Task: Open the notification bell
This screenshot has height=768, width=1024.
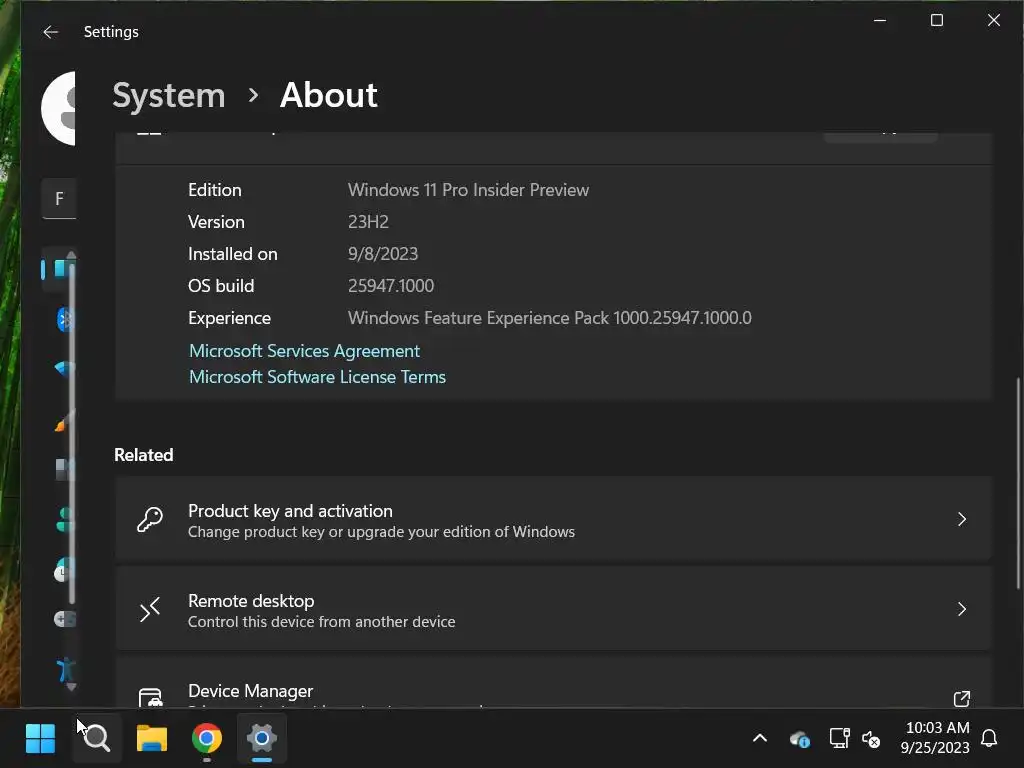Action: (989, 739)
